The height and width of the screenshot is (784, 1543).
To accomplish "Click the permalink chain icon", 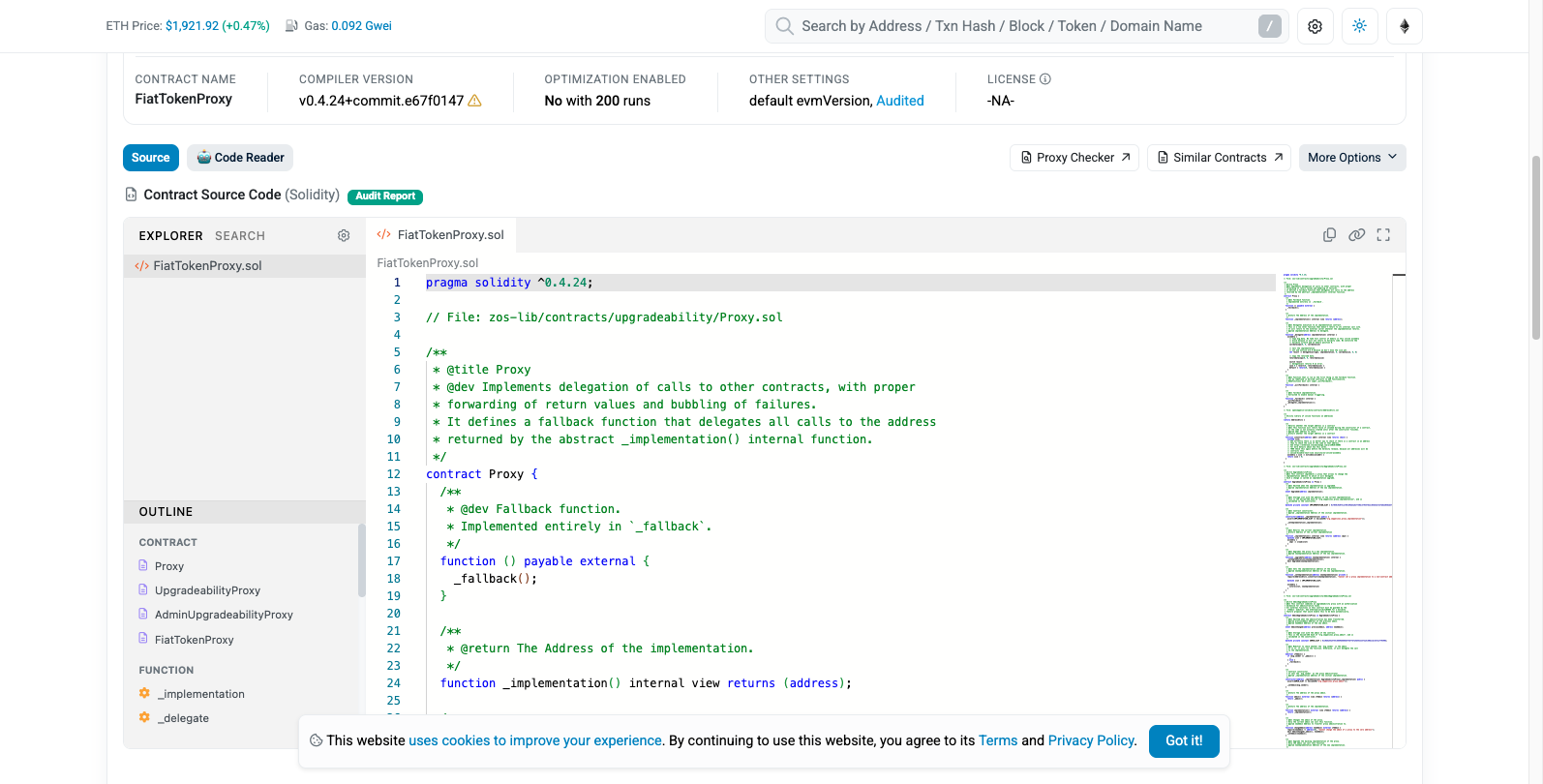I will (1356, 235).
